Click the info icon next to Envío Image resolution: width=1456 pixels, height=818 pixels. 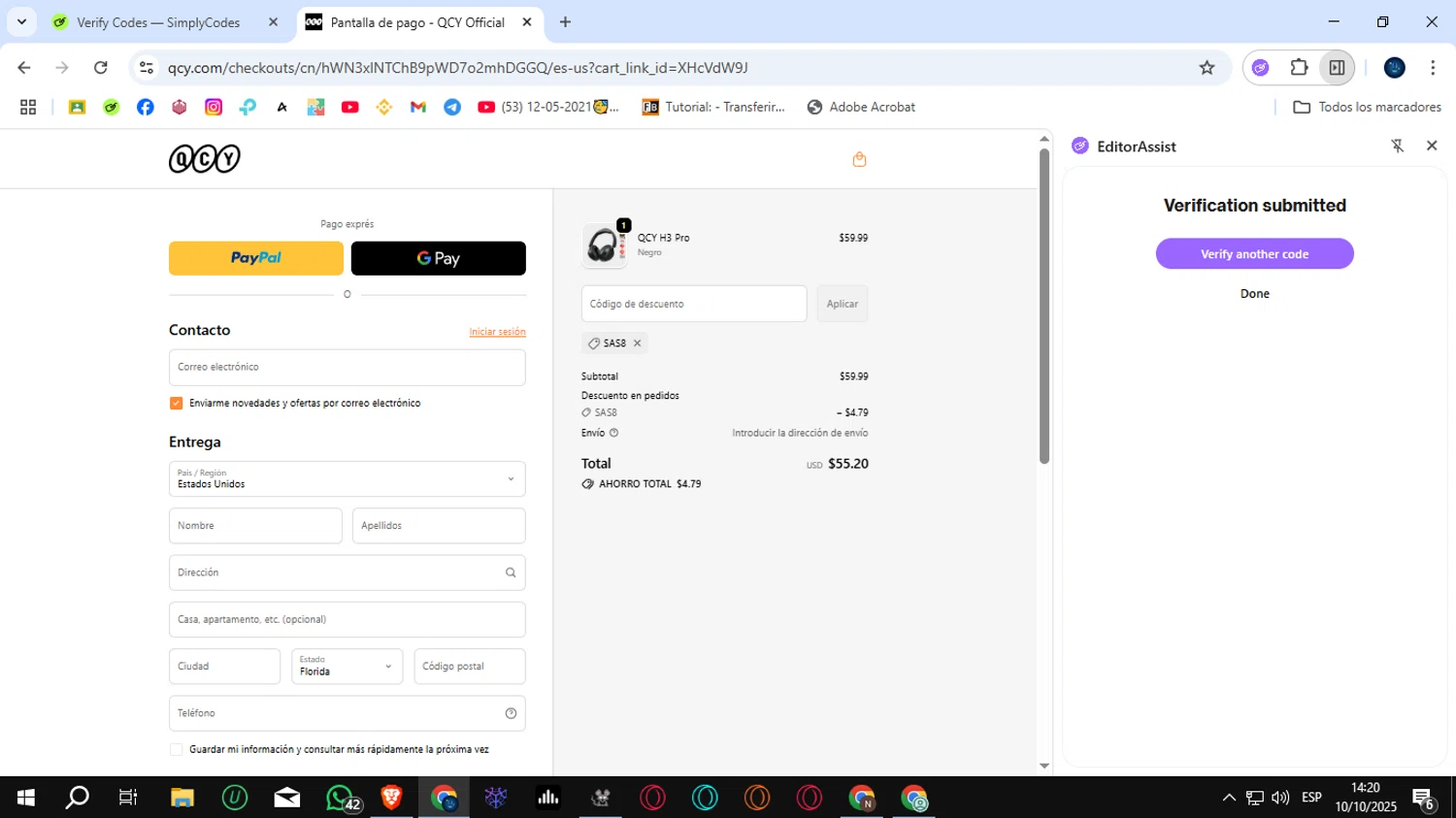point(613,433)
